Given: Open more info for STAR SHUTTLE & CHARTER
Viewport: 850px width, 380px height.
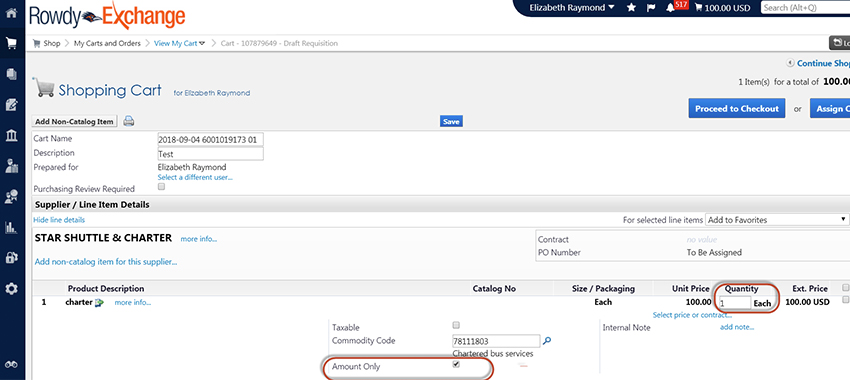Looking at the screenshot, I should coord(199,239).
